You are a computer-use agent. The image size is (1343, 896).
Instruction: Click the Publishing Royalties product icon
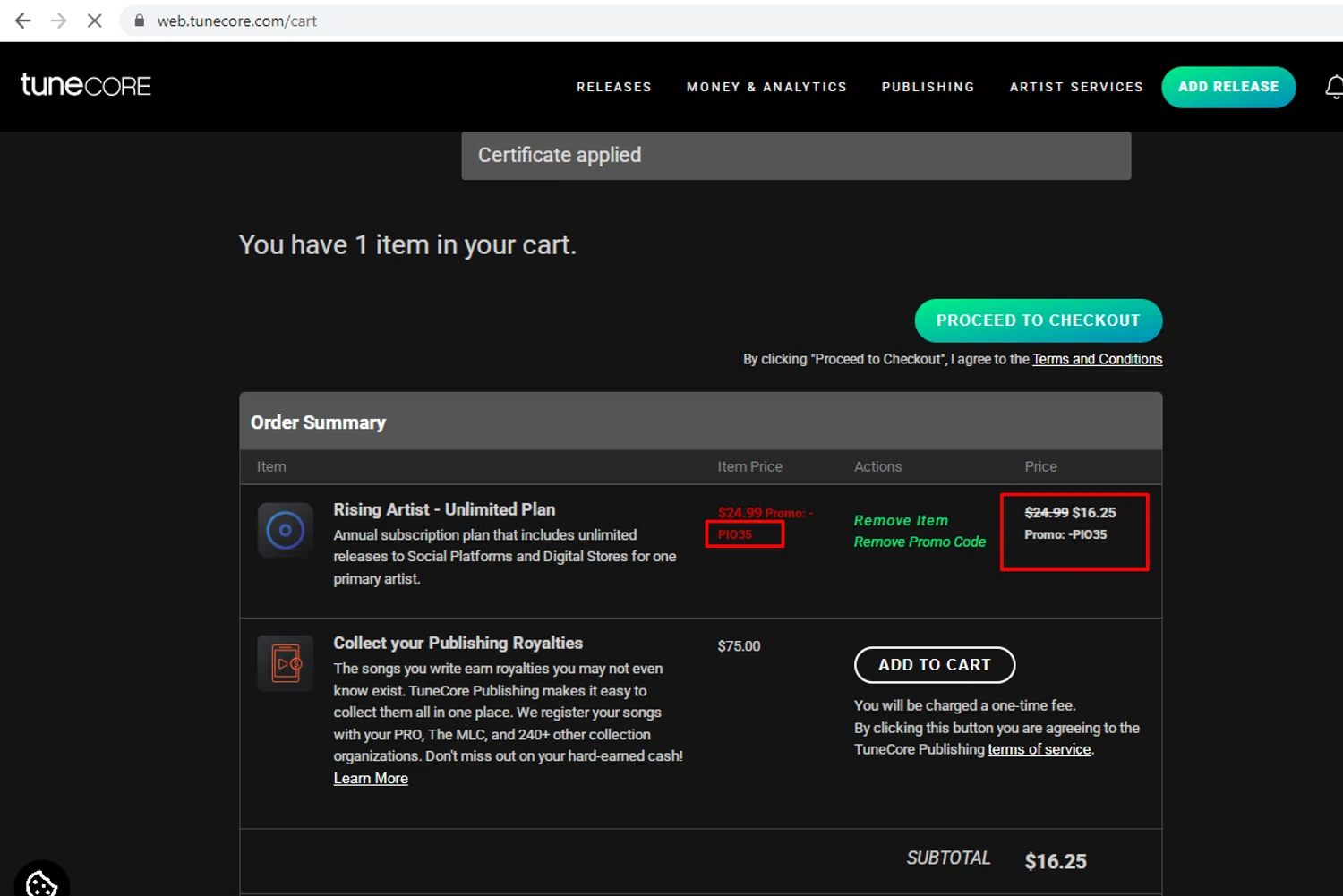coord(286,663)
